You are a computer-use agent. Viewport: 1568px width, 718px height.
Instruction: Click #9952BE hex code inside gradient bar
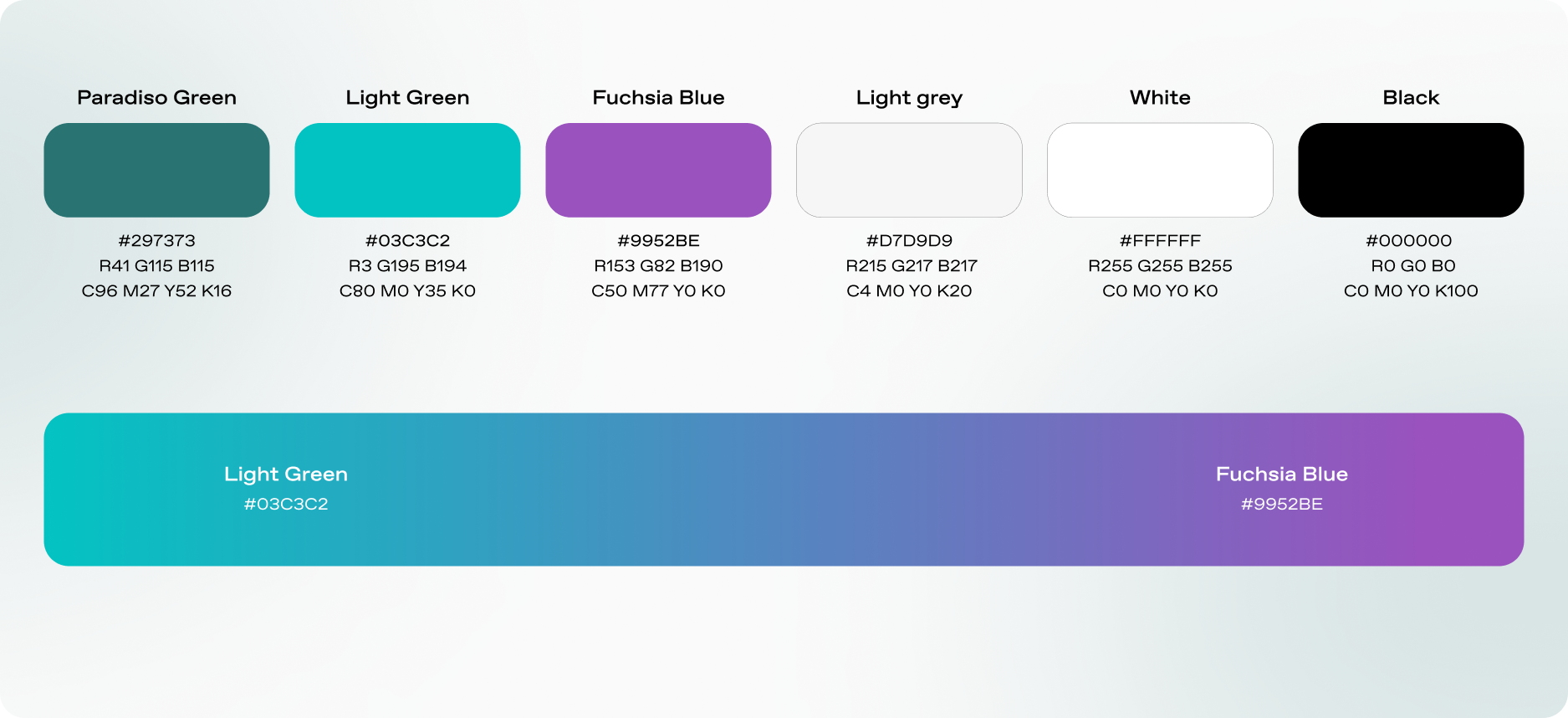tap(1281, 505)
